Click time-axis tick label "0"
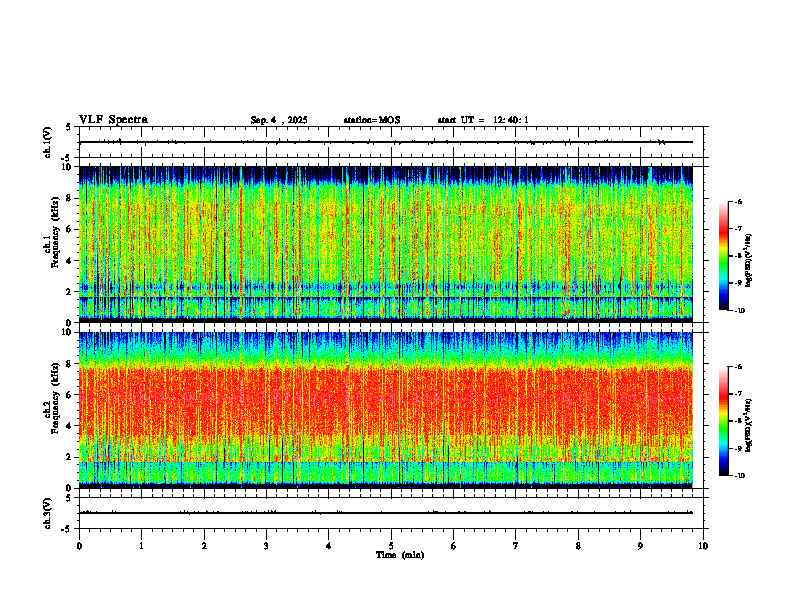Screen dimensions: 792x612 coord(79,546)
